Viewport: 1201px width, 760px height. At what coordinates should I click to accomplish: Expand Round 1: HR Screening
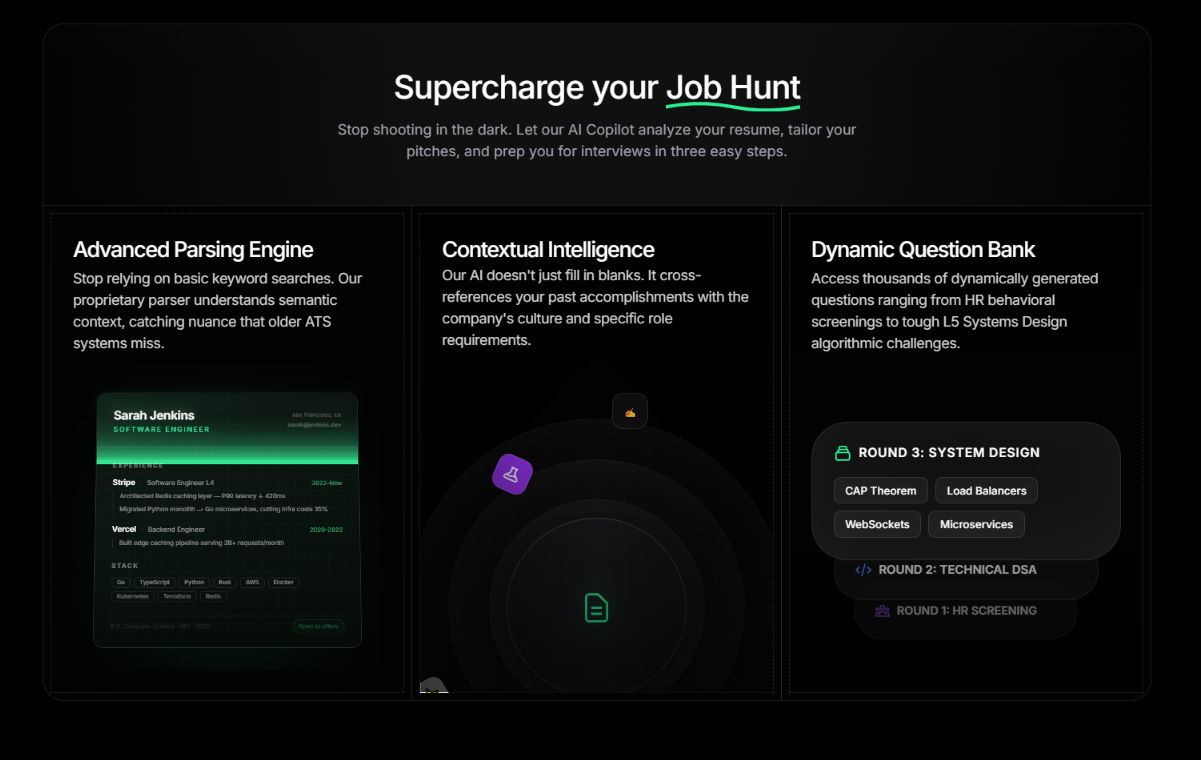[x=965, y=610]
